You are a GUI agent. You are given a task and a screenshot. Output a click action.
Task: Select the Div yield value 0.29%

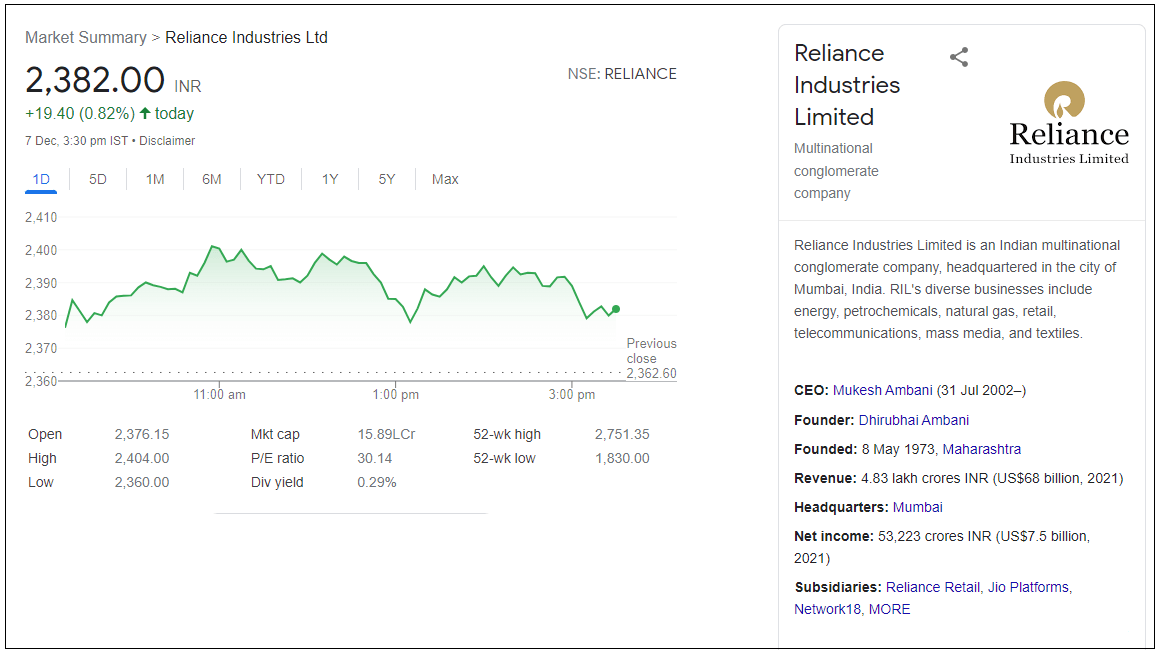coord(377,482)
